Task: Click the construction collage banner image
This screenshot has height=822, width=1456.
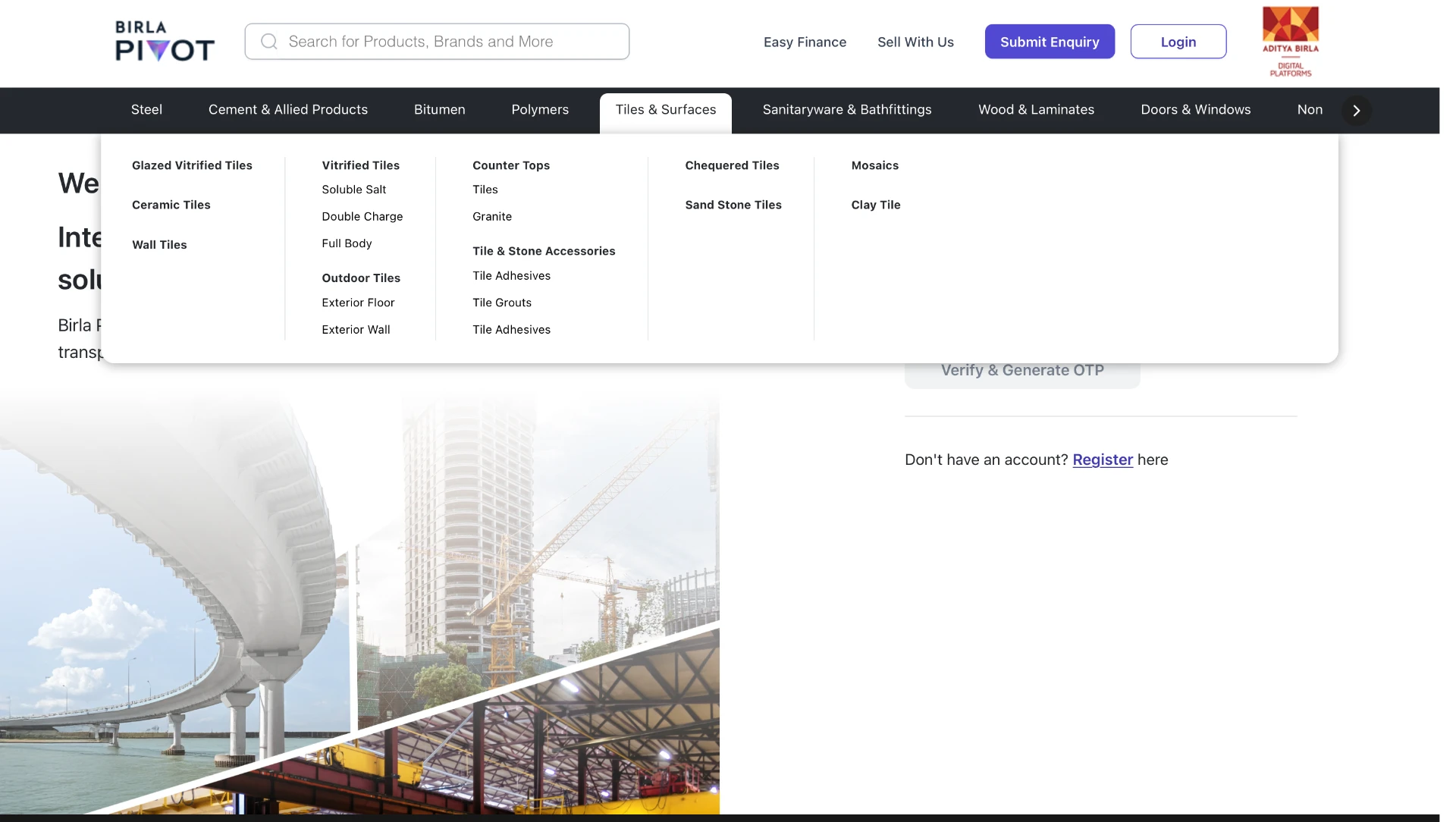Action: (359, 603)
